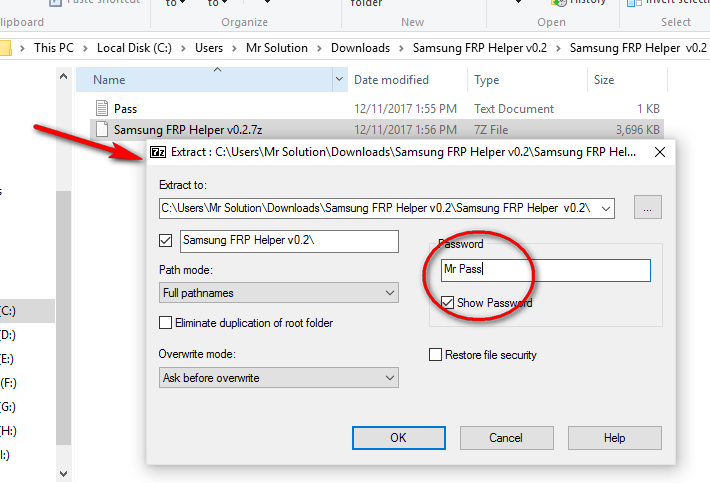Navigate to Downloads in address bar

[x=360, y=48]
